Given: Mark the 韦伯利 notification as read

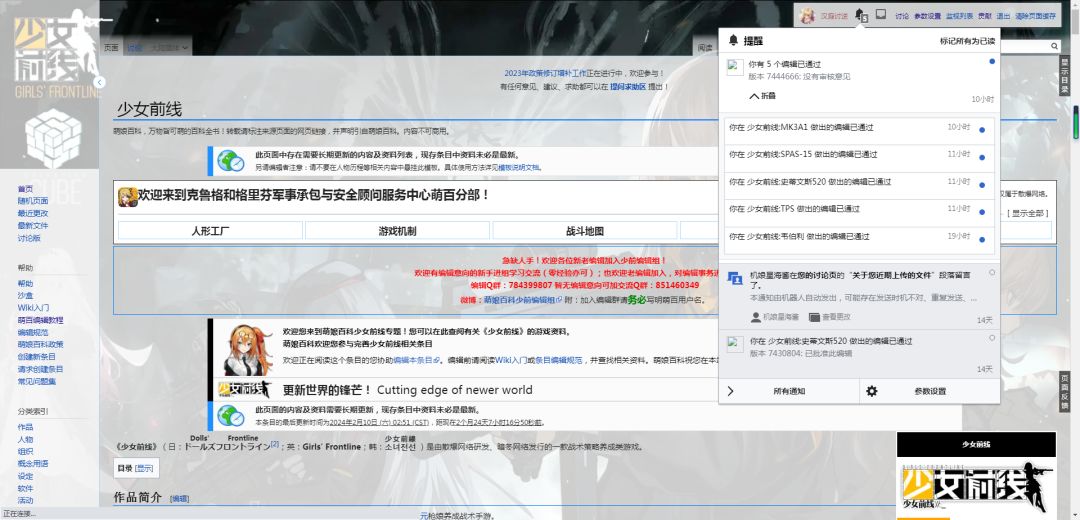Looking at the screenshot, I should click(x=982, y=240).
